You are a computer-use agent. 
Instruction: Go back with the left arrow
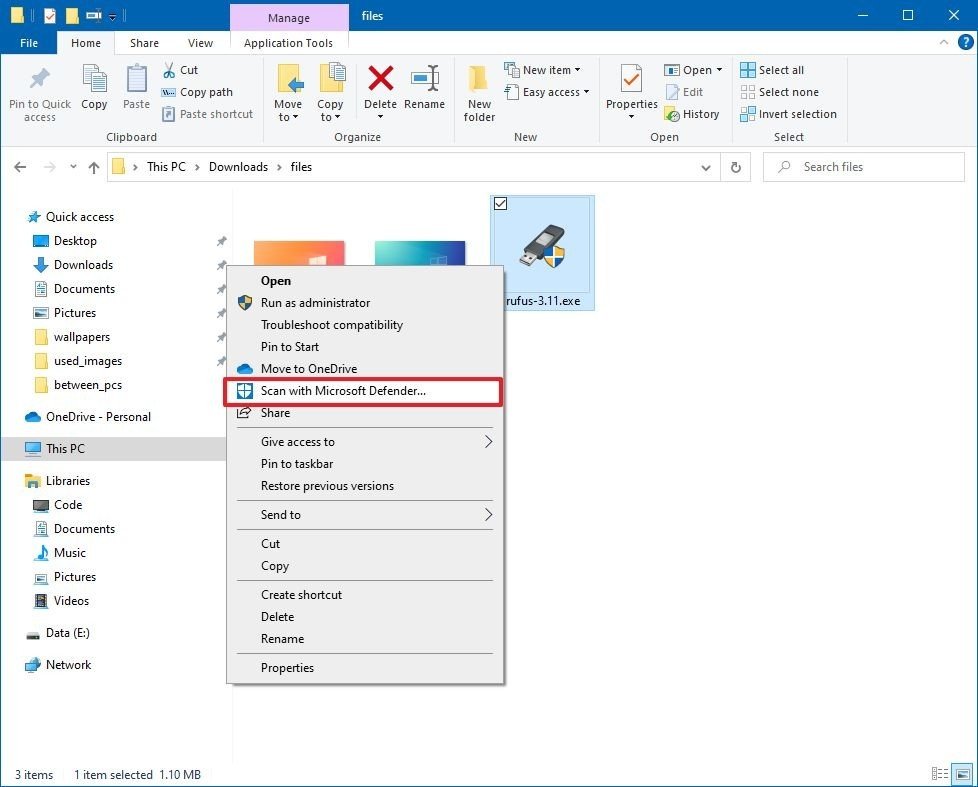(20, 167)
